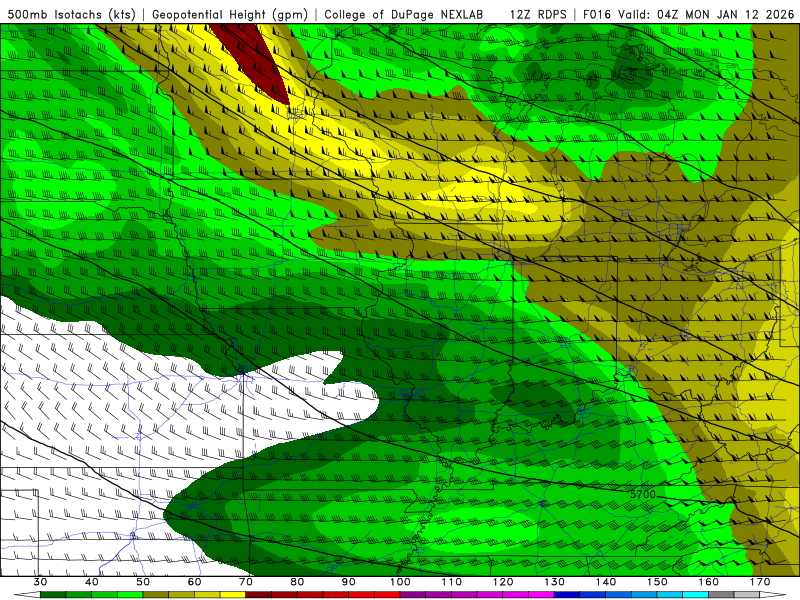
Task: Click the 'College of DuPage NEXLAB' text
Action: tap(404, 14)
